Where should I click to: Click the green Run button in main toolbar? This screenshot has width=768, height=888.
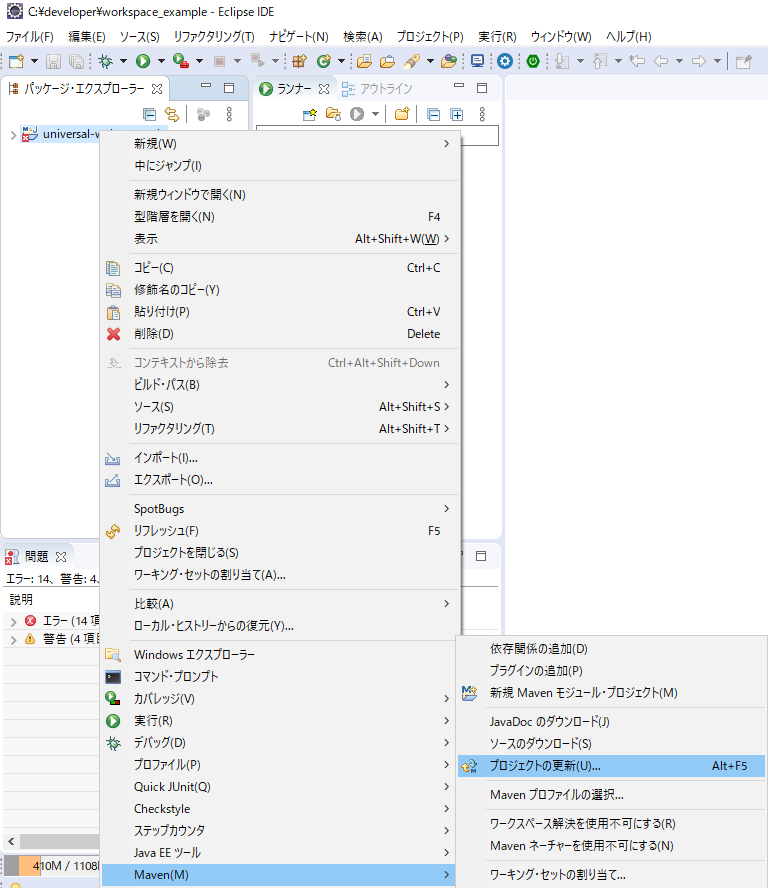(x=143, y=61)
